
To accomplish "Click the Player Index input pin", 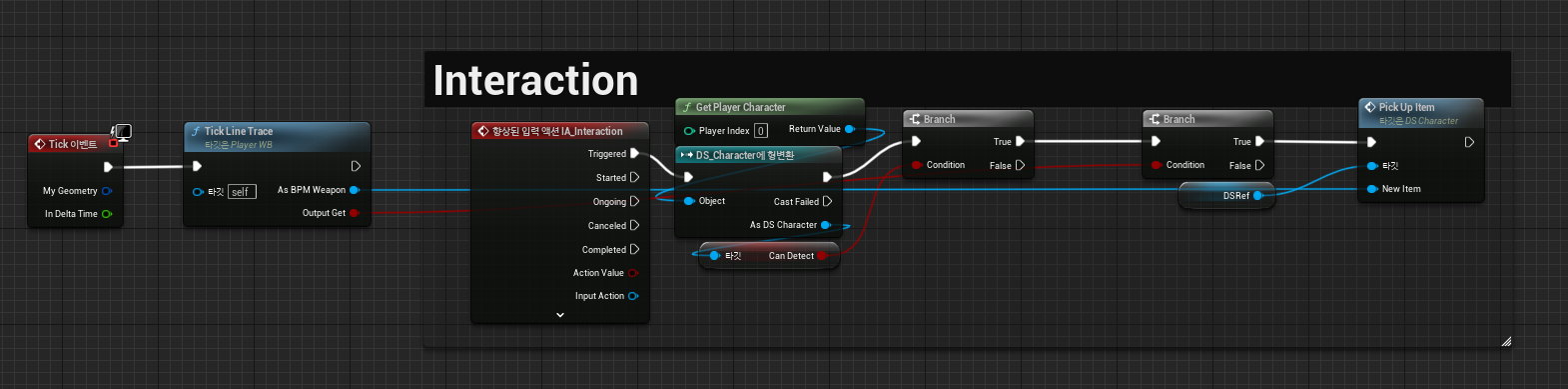I will [689, 131].
